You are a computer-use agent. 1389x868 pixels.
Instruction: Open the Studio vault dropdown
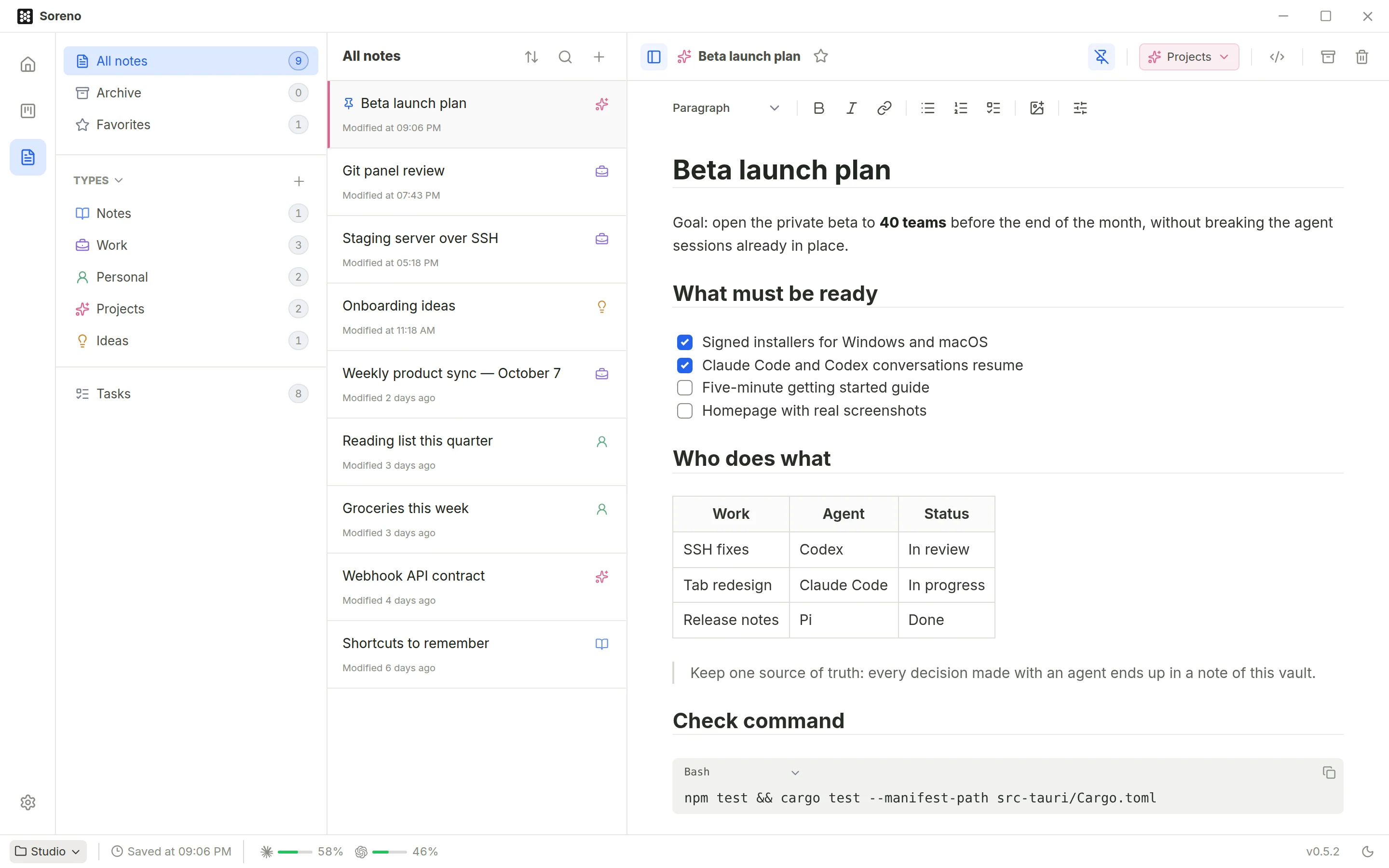pyautogui.click(x=48, y=851)
